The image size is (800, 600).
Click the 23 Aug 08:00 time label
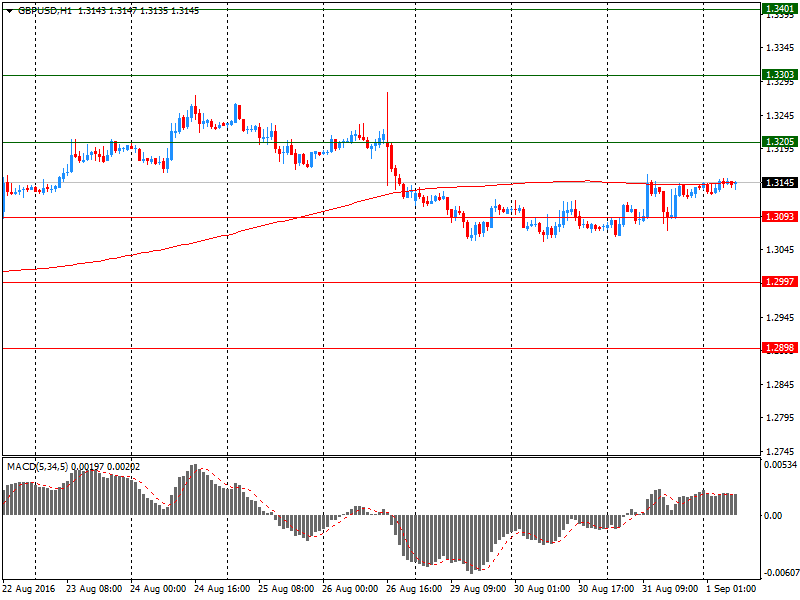point(94,589)
